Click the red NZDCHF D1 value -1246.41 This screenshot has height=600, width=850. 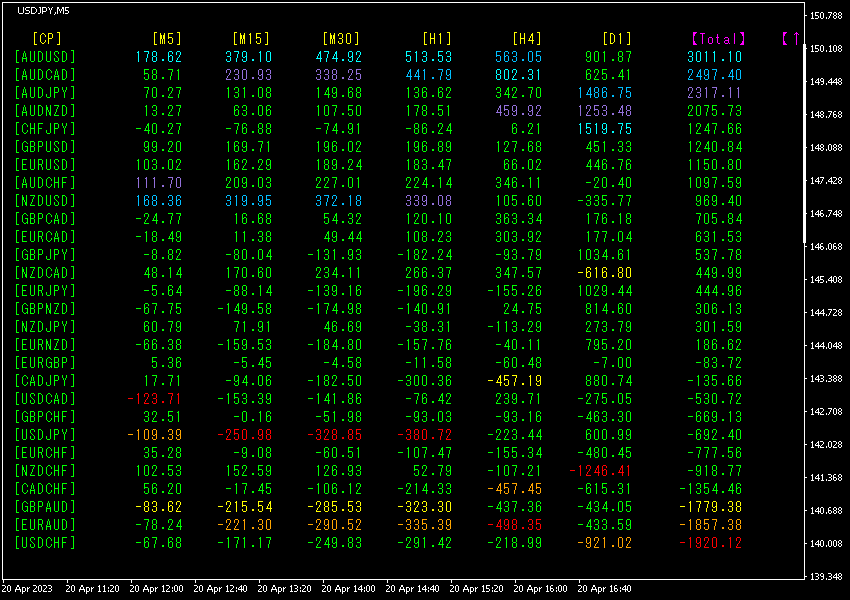click(x=600, y=471)
